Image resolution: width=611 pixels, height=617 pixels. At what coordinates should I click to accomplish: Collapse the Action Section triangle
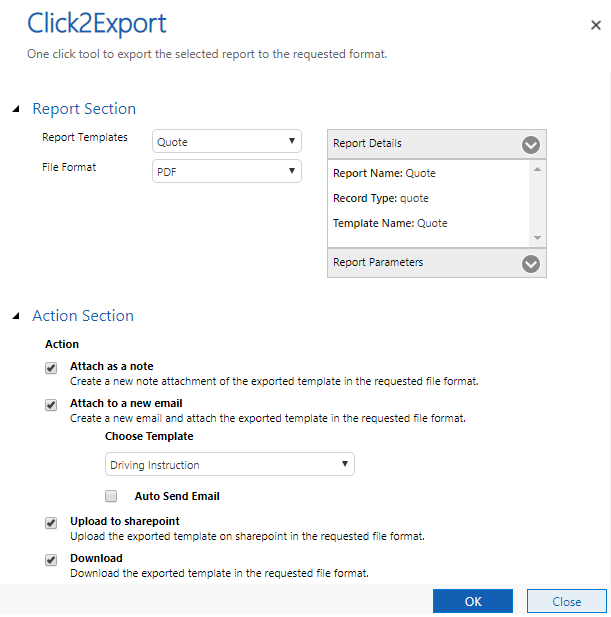pyautogui.click(x=16, y=316)
